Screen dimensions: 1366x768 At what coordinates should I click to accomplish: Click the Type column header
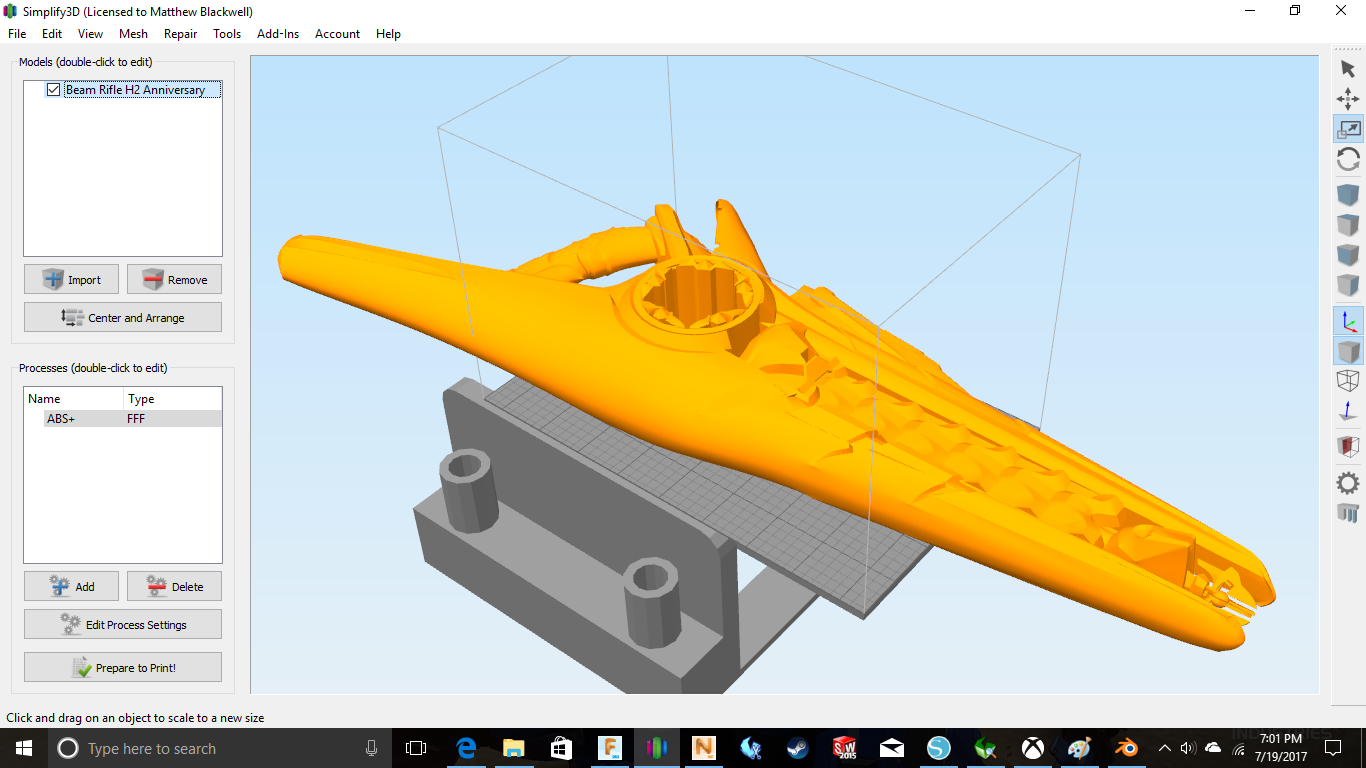point(172,398)
